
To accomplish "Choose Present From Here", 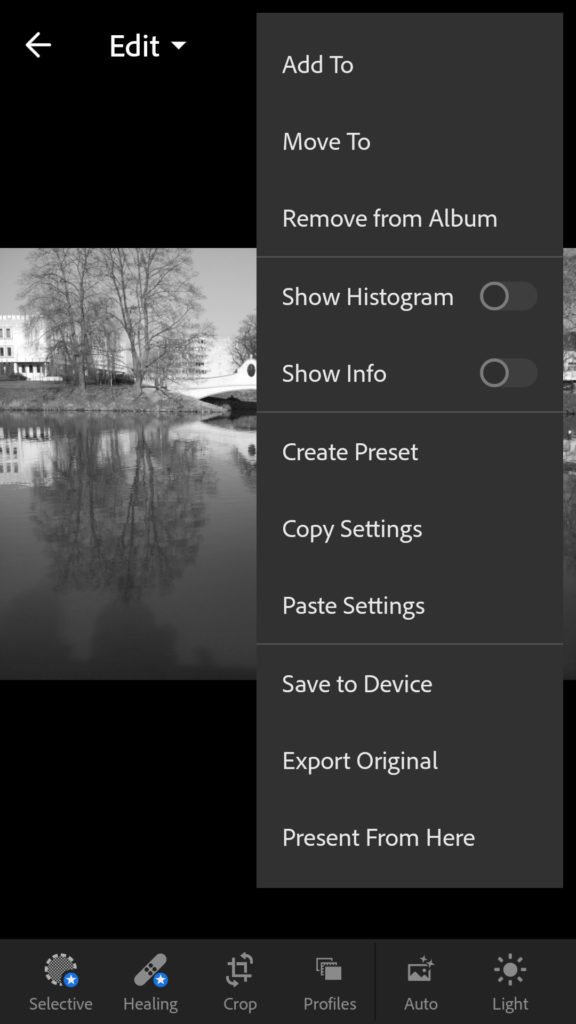I will [409, 837].
